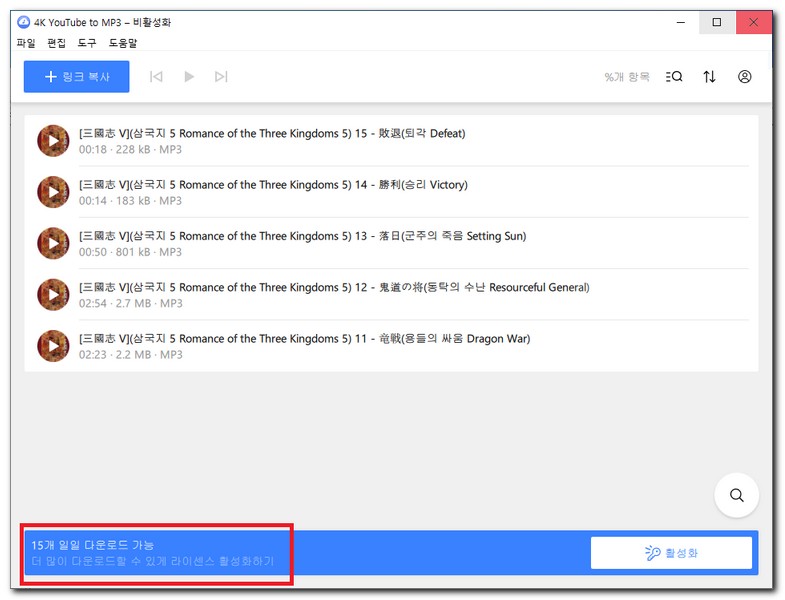Click the license activation hint text in banner
Screen dimensions: 785x600
tap(153, 561)
